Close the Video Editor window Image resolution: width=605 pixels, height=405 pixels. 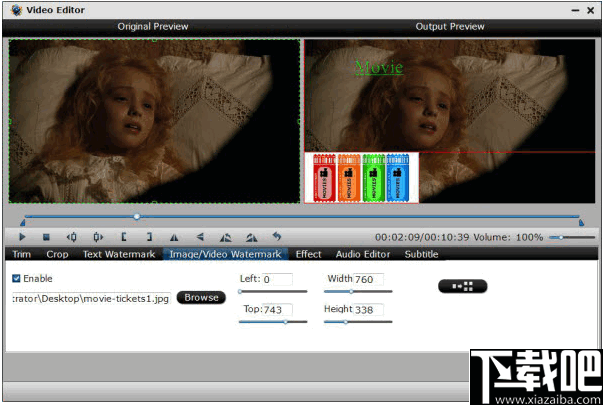tap(591, 10)
